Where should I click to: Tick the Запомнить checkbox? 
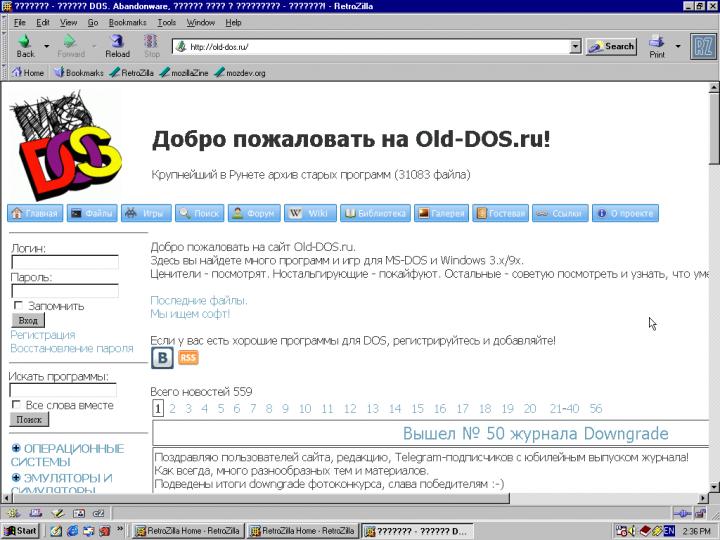coord(18,305)
